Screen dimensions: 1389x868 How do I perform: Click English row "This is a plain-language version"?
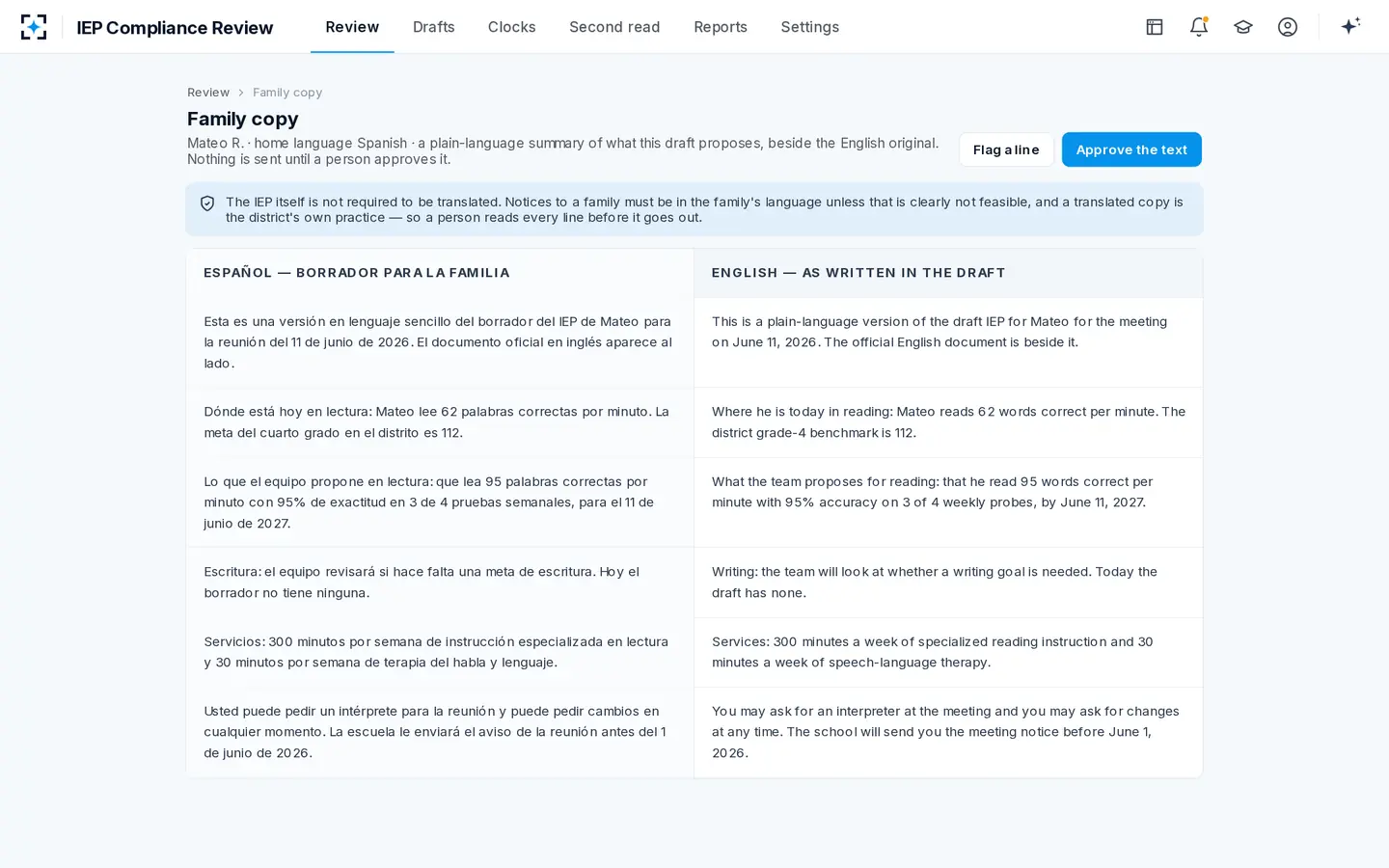tap(948, 342)
